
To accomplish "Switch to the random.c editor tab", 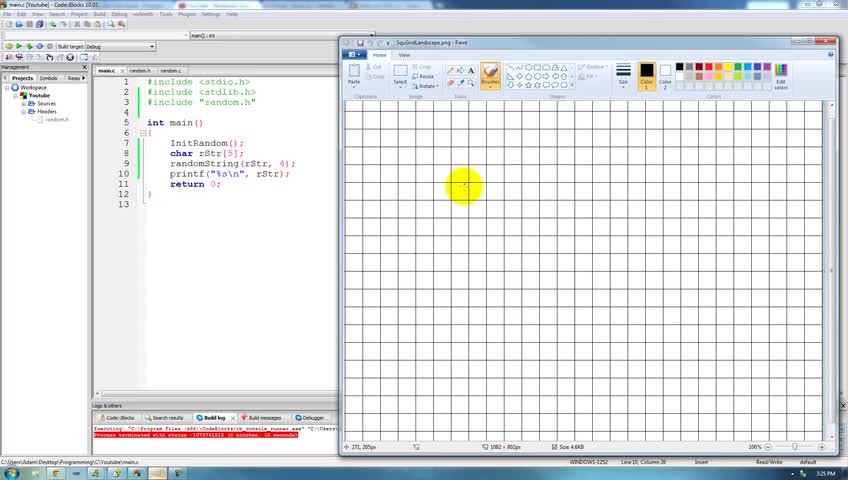I will point(171,71).
